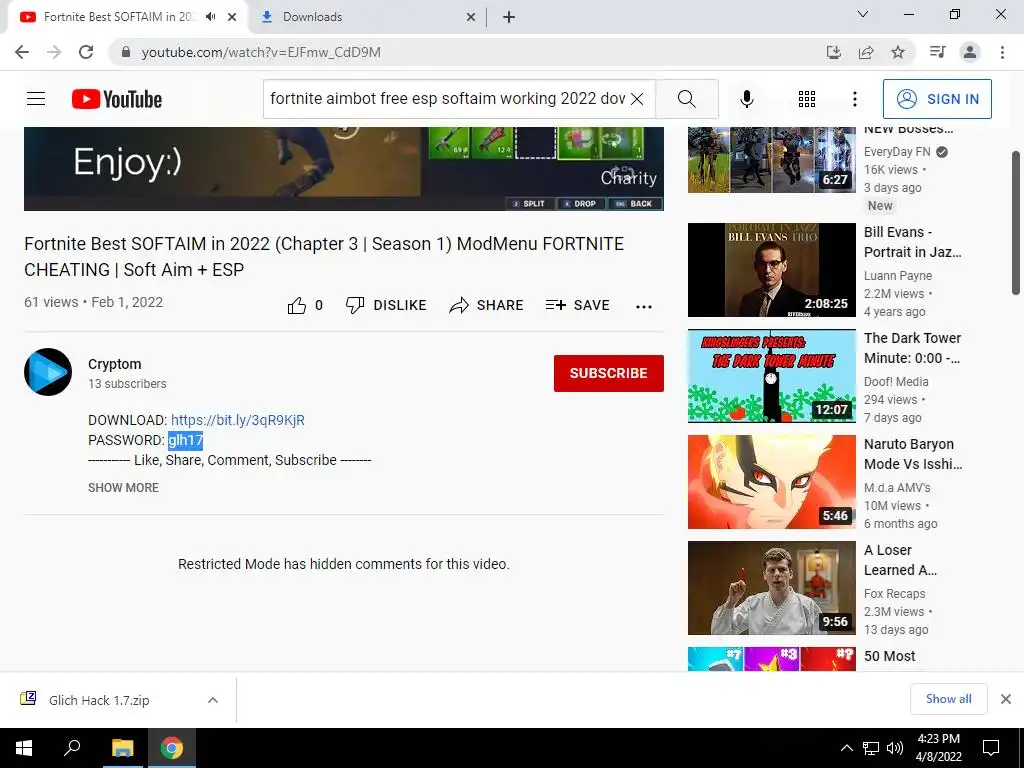
Task: Open the Cryptom channel name
Action: tap(115, 364)
